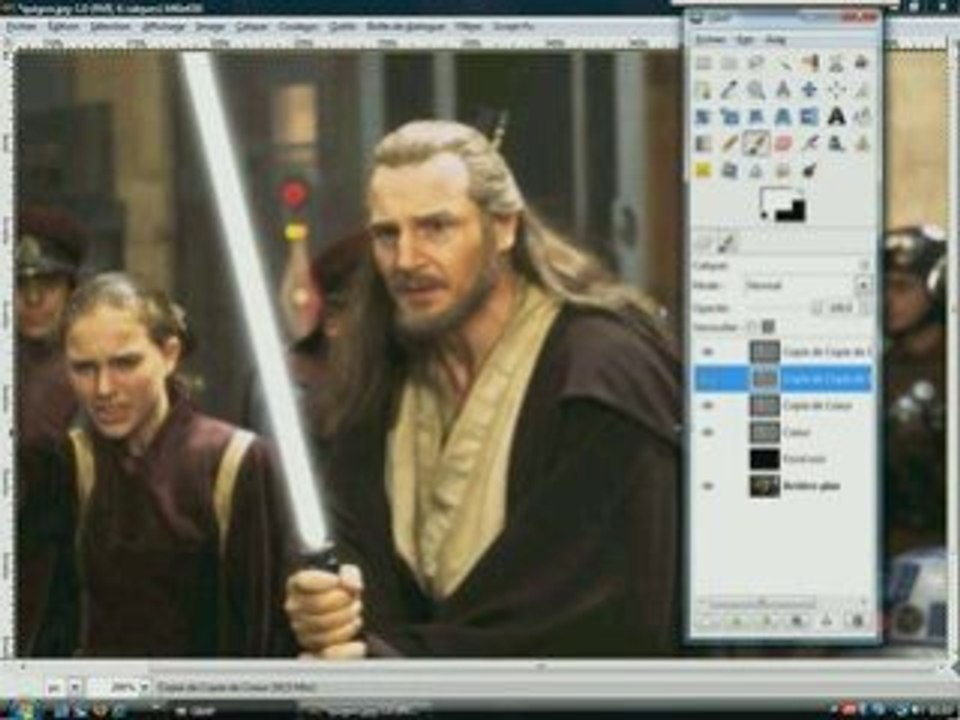Open the layer Mode 'Normal' dropdown
960x720 pixels.
coord(808,285)
